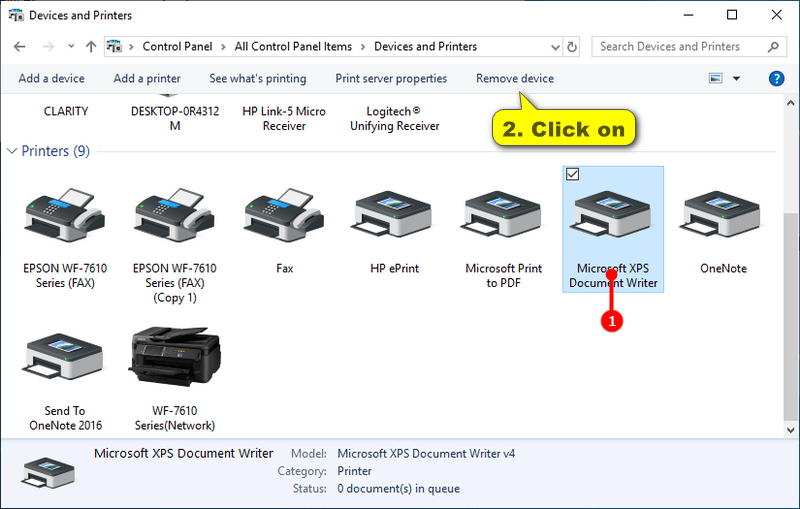The width and height of the screenshot is (800, 509).
Task: Refresh the Devices and Printers view
Action: click(572, 47)
